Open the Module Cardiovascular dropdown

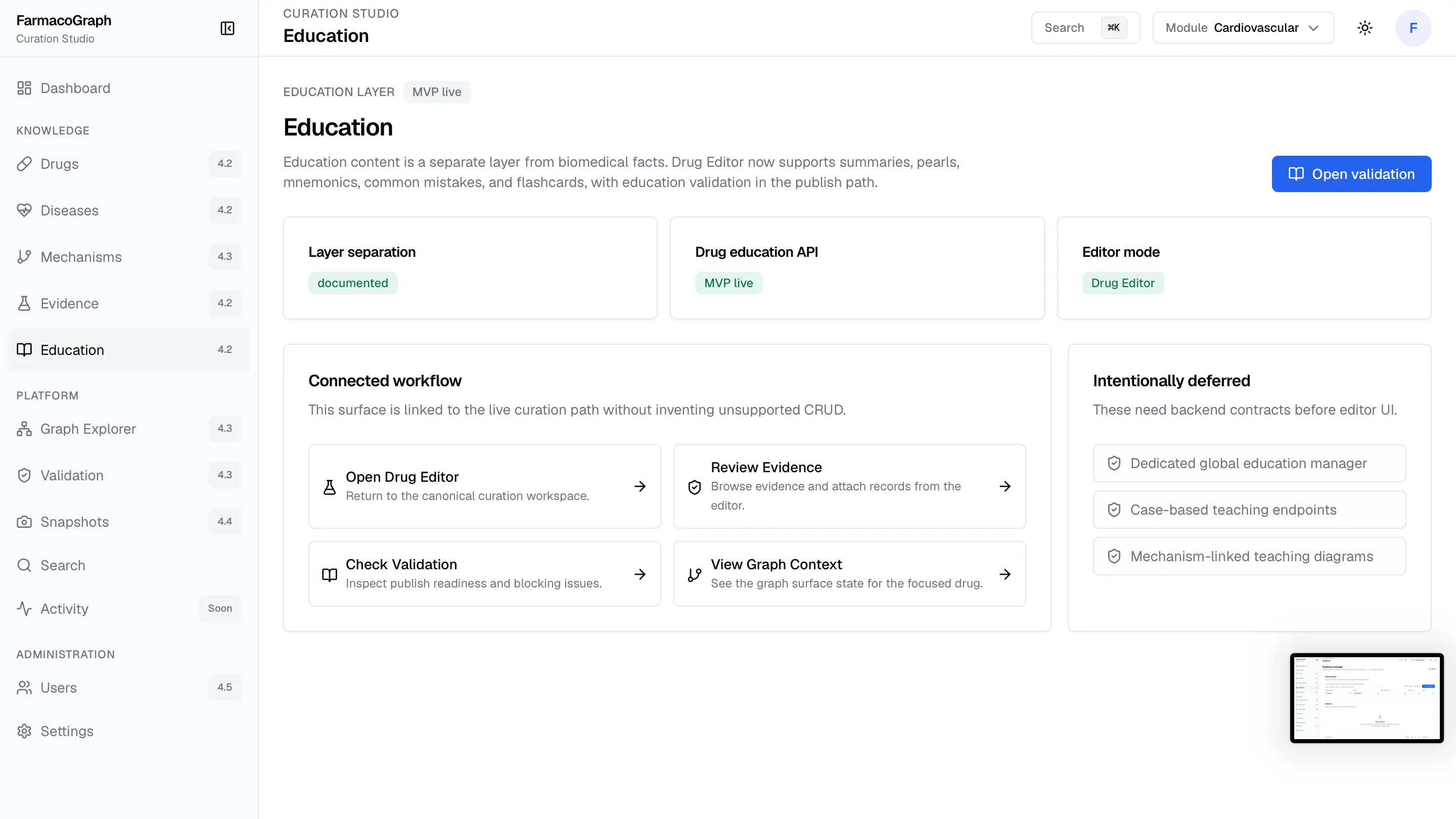tap(1244, 28)
